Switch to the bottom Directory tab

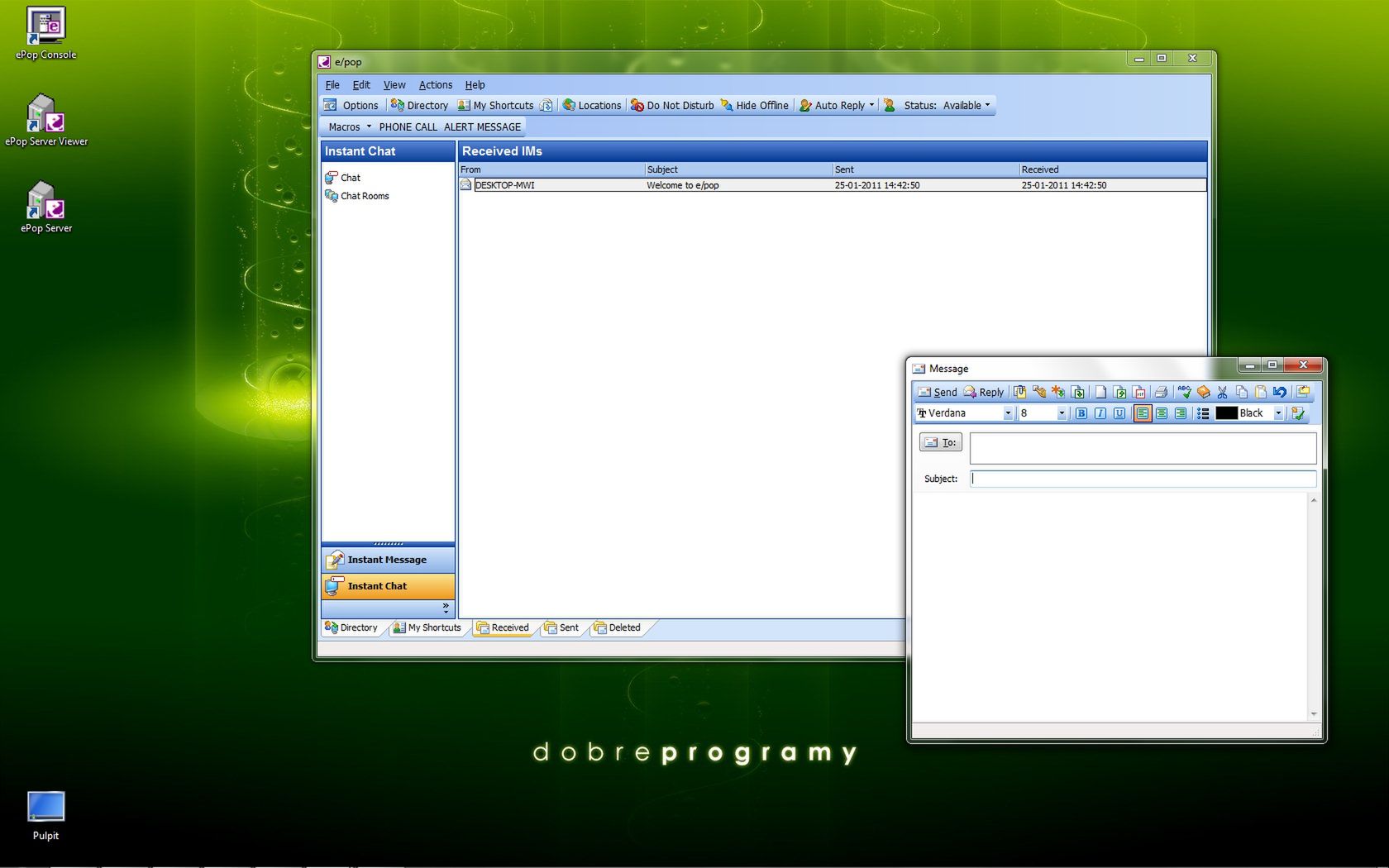tap(351, 628)
